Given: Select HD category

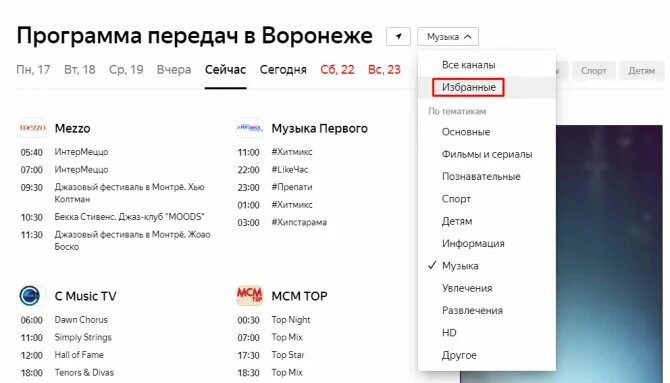Looking at the screenshot, I should 449,333.
